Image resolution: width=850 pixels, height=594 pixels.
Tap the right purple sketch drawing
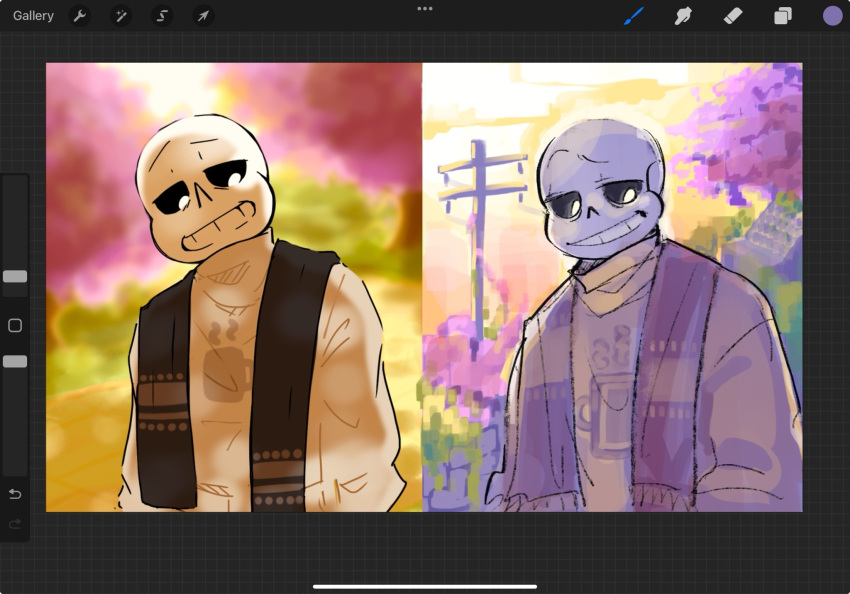(x=613, y=287)
